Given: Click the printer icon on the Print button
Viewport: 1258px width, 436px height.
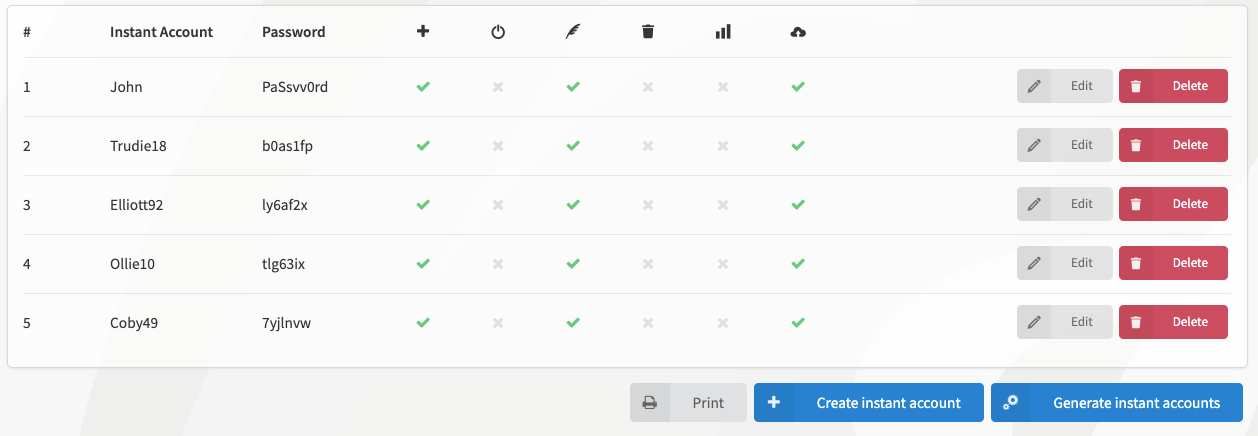Looking at the screenshot, I should (650, 403).
